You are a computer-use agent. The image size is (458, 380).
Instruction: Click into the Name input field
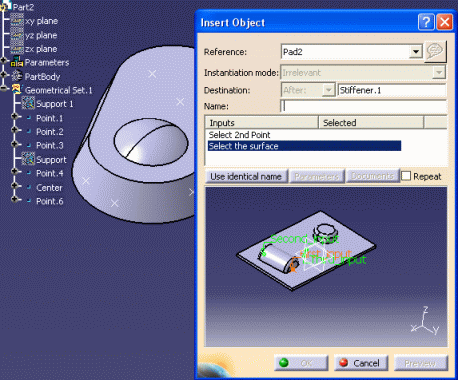click(x=363, y=106)
